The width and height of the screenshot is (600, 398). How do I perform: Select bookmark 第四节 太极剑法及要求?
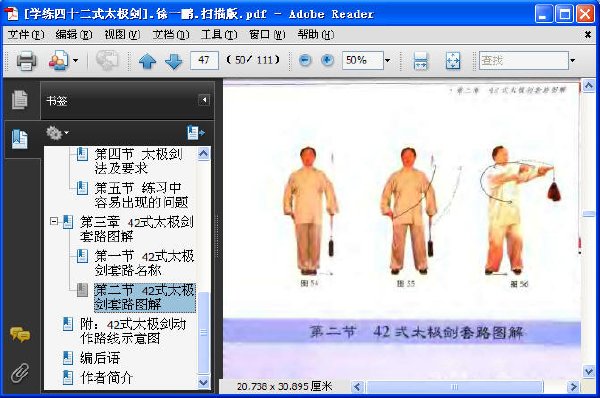(139, 161)
